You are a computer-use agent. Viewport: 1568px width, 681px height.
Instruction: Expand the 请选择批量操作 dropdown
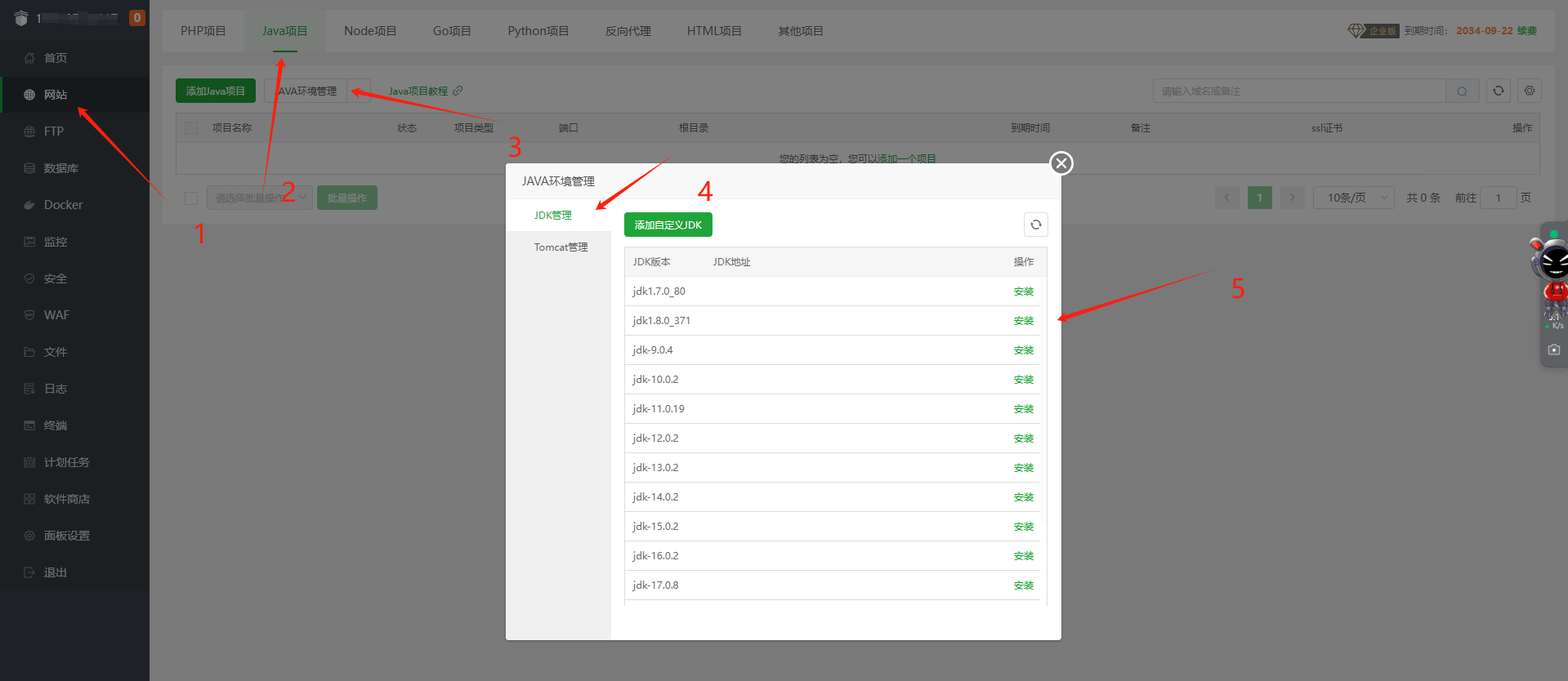(260, 198)
